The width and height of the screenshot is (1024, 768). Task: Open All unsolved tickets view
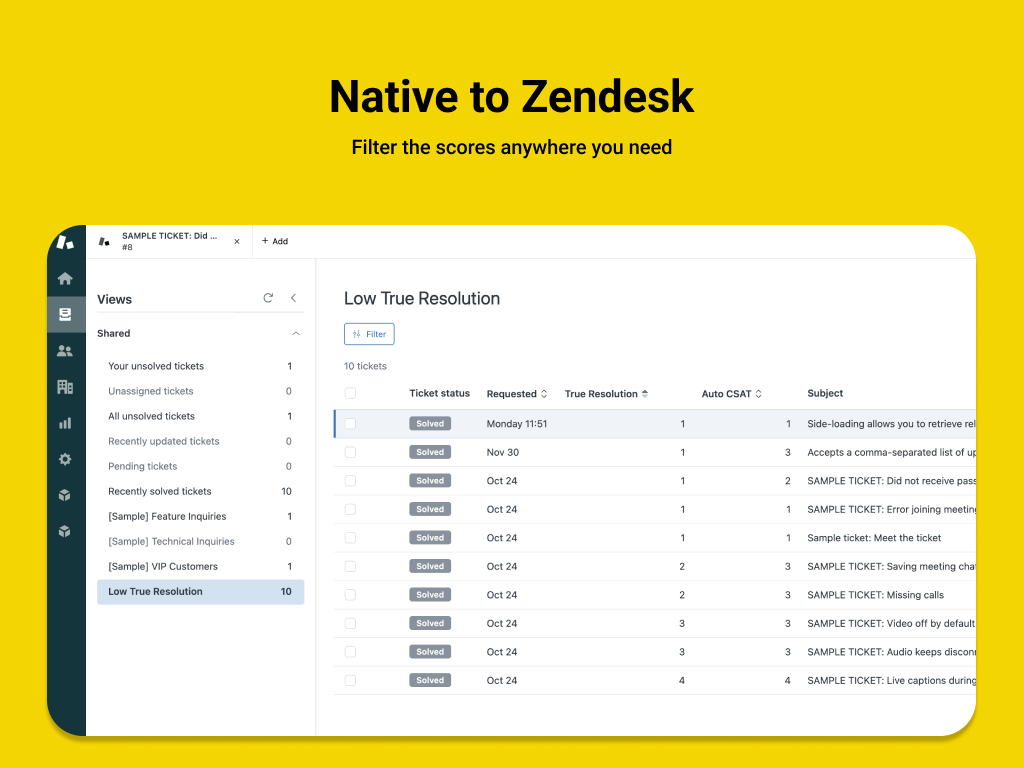[x=200, y=416]
